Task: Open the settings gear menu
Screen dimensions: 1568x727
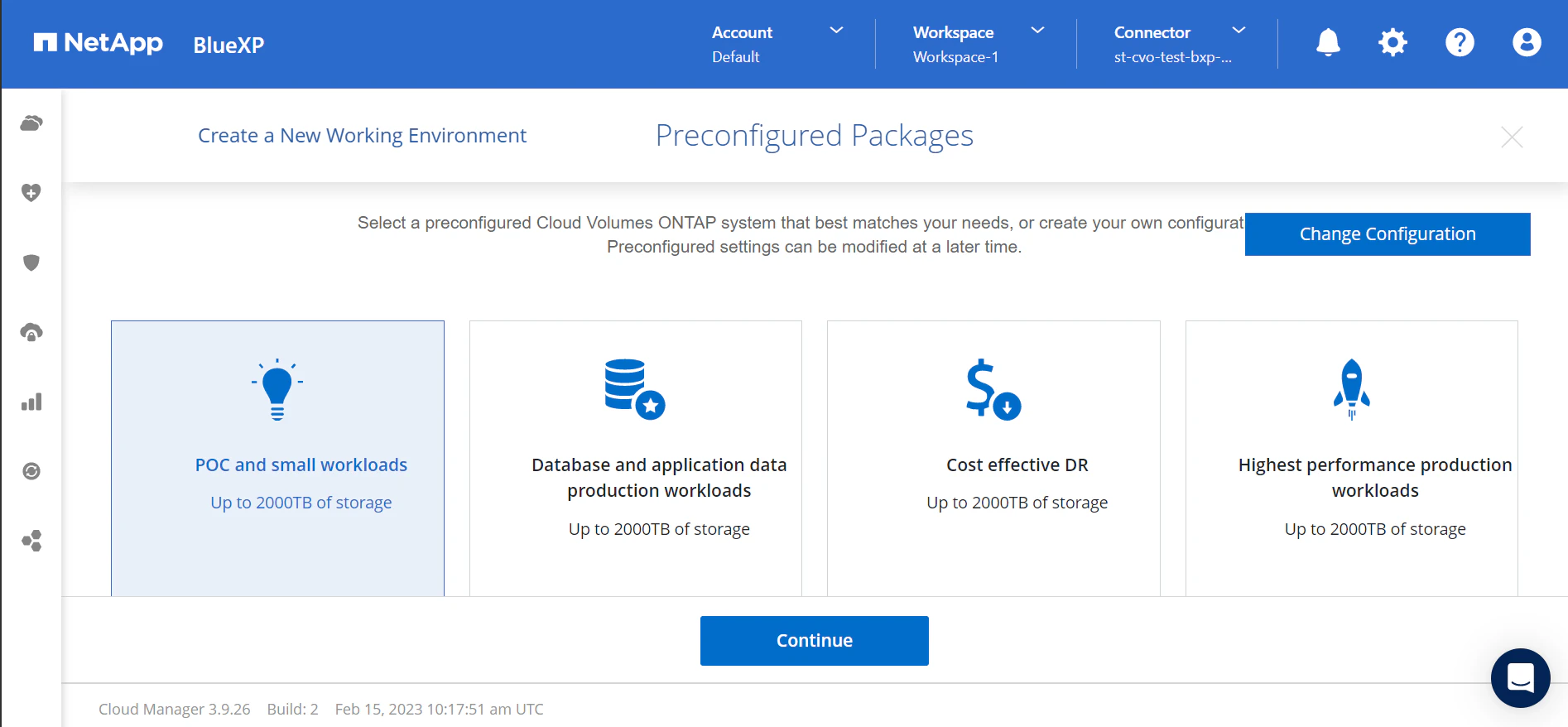Action: pyautogui.click(x=1392, y=42)
